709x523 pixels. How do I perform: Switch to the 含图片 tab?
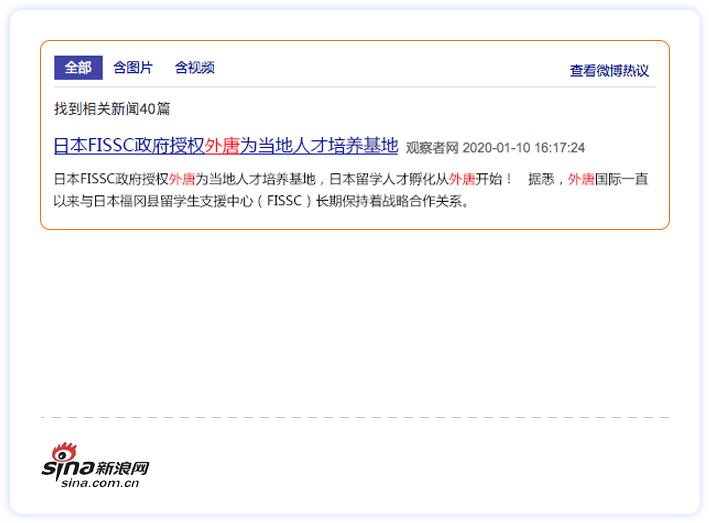[x=133, y=68]
